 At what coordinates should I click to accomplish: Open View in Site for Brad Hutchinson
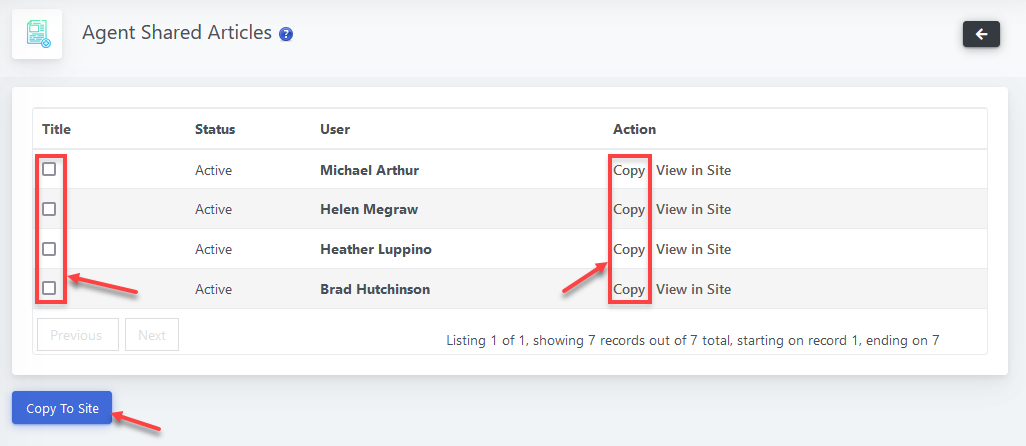click(x=693, y=289)
